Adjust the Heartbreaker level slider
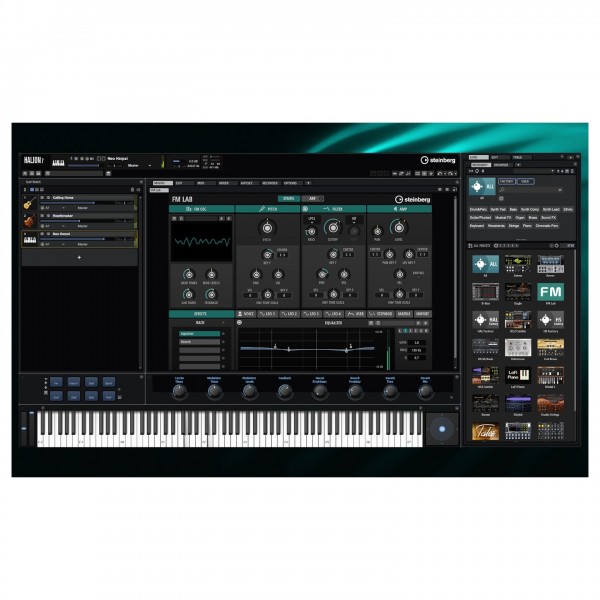 [77, 221]
